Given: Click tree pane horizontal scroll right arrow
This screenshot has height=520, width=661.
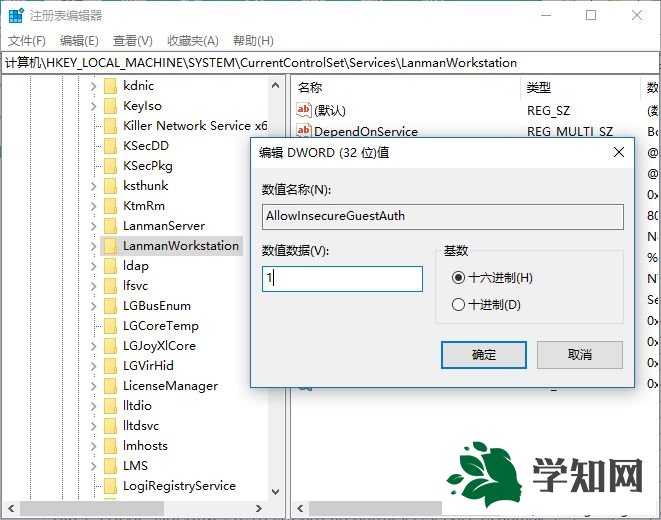Looking at the screenshot, I should pyautogui.click(x=259, y=509).
